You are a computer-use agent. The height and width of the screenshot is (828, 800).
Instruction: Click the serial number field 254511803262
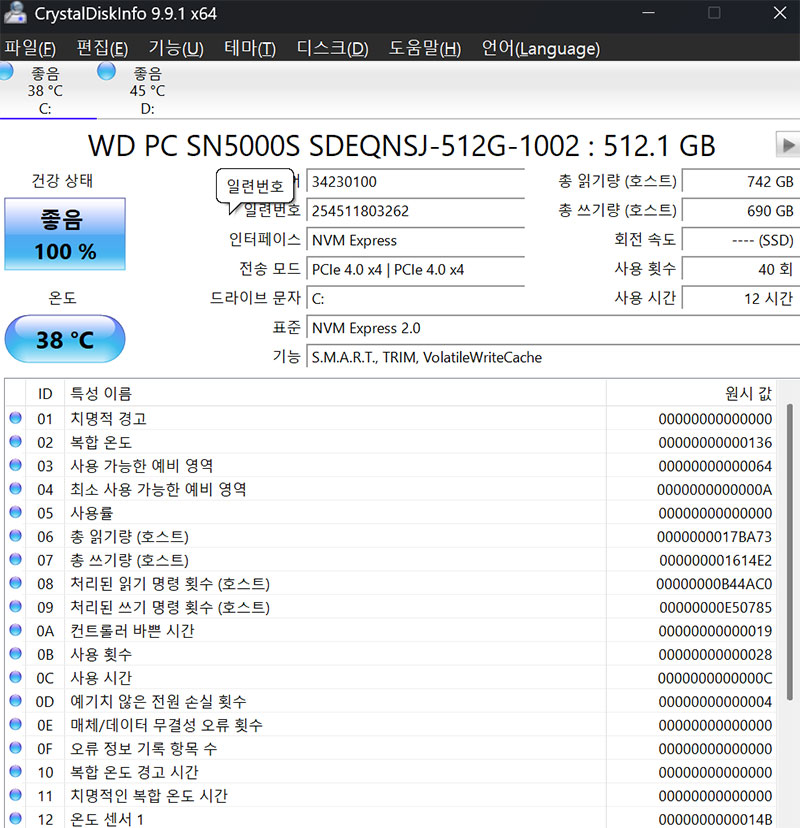(x=416, y=211)
